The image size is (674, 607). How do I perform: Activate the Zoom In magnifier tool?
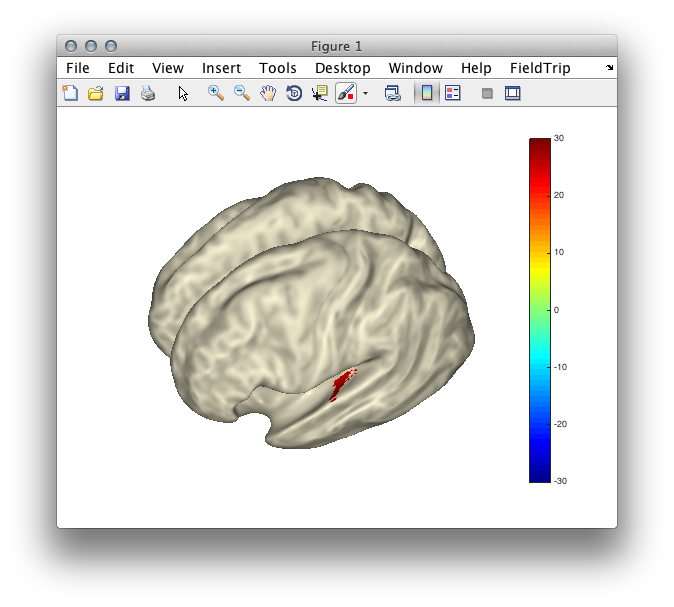215,93
